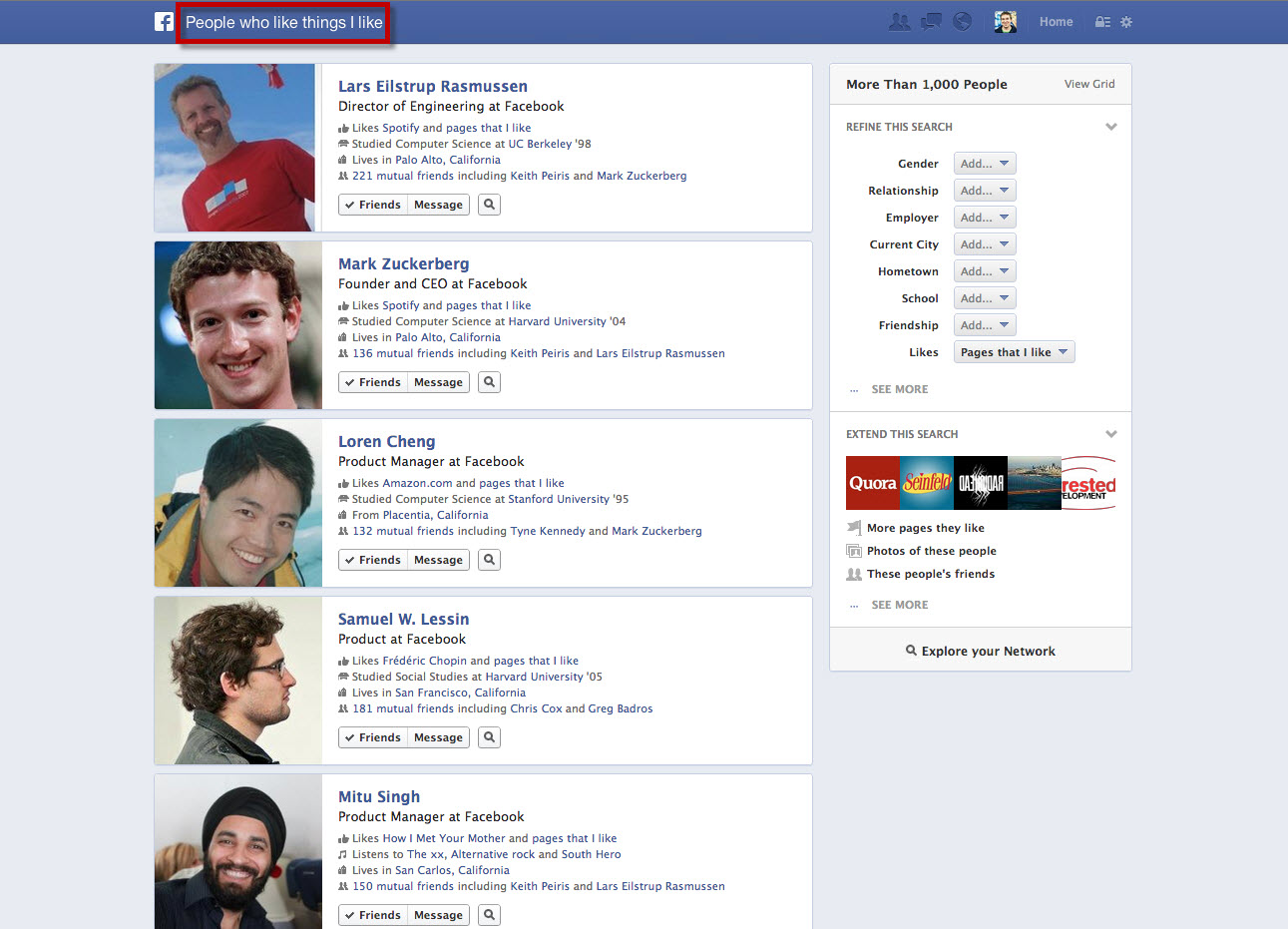The height and width of the screenshot is (929, 1288).
Task: Collapse the 'Refine This Search' section
Action: (x=1110, y=127)
